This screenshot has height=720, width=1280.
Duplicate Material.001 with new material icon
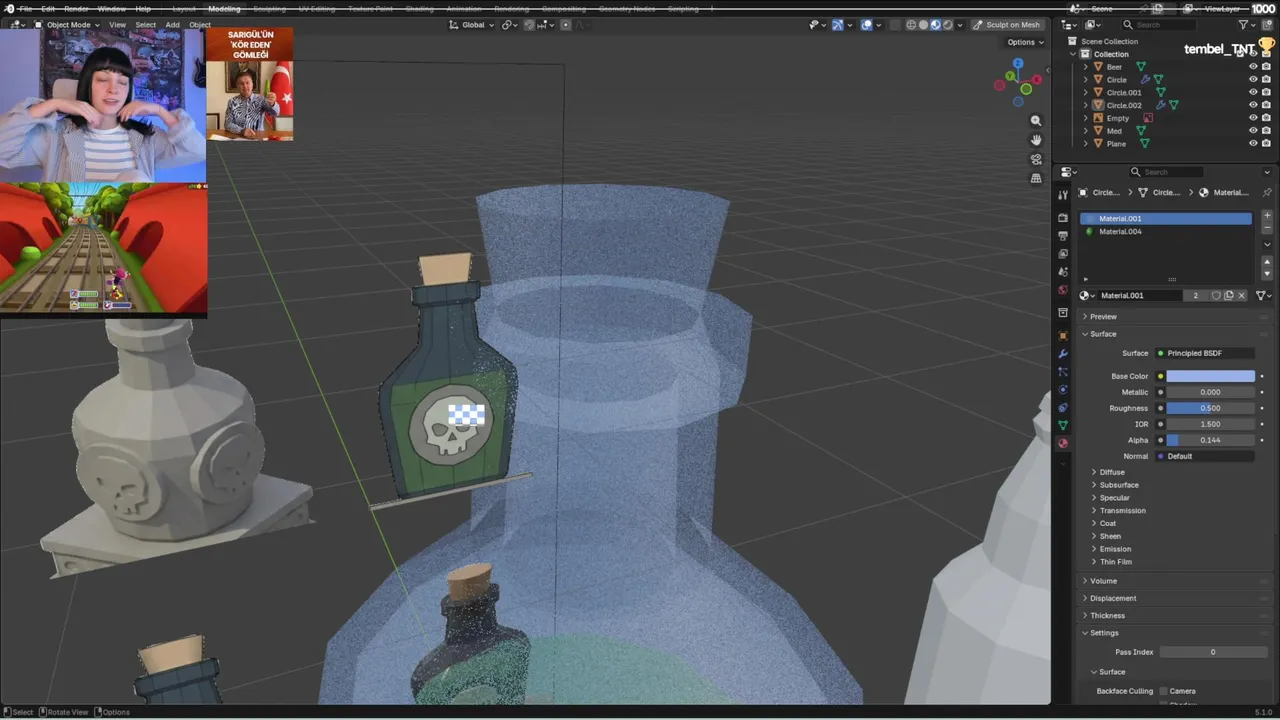click(1229, 295)
